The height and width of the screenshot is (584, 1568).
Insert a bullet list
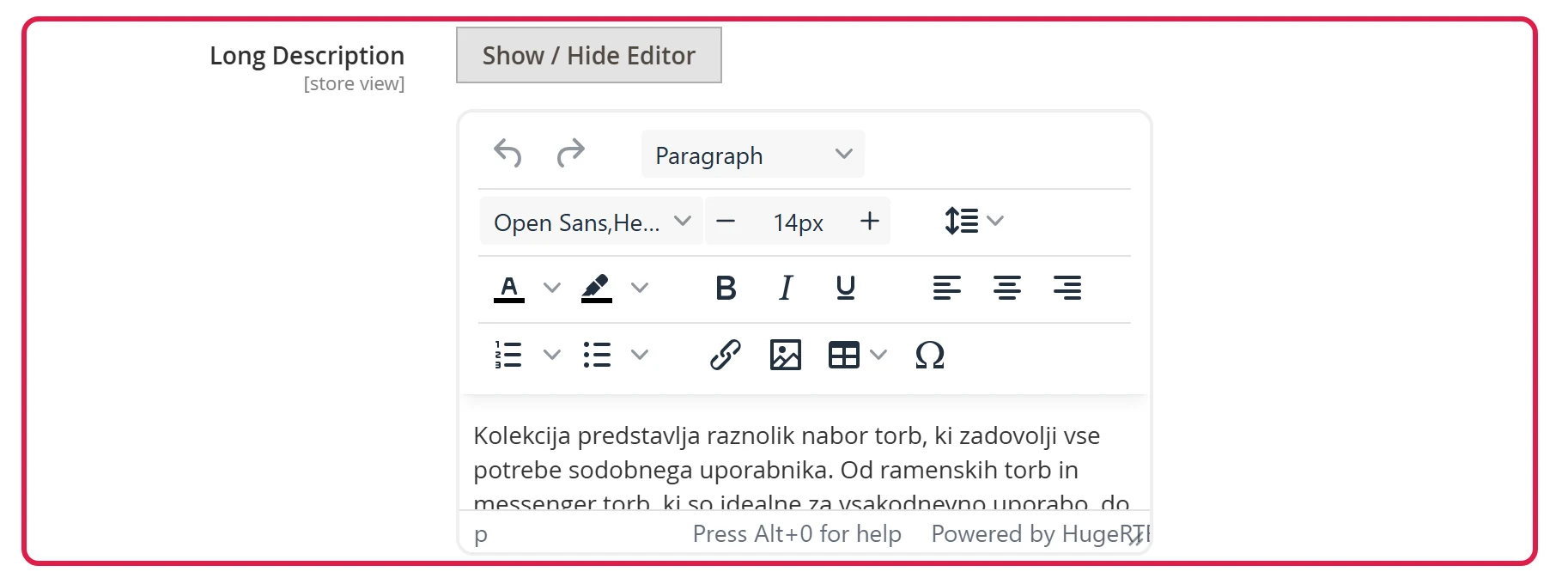[597, 355]
